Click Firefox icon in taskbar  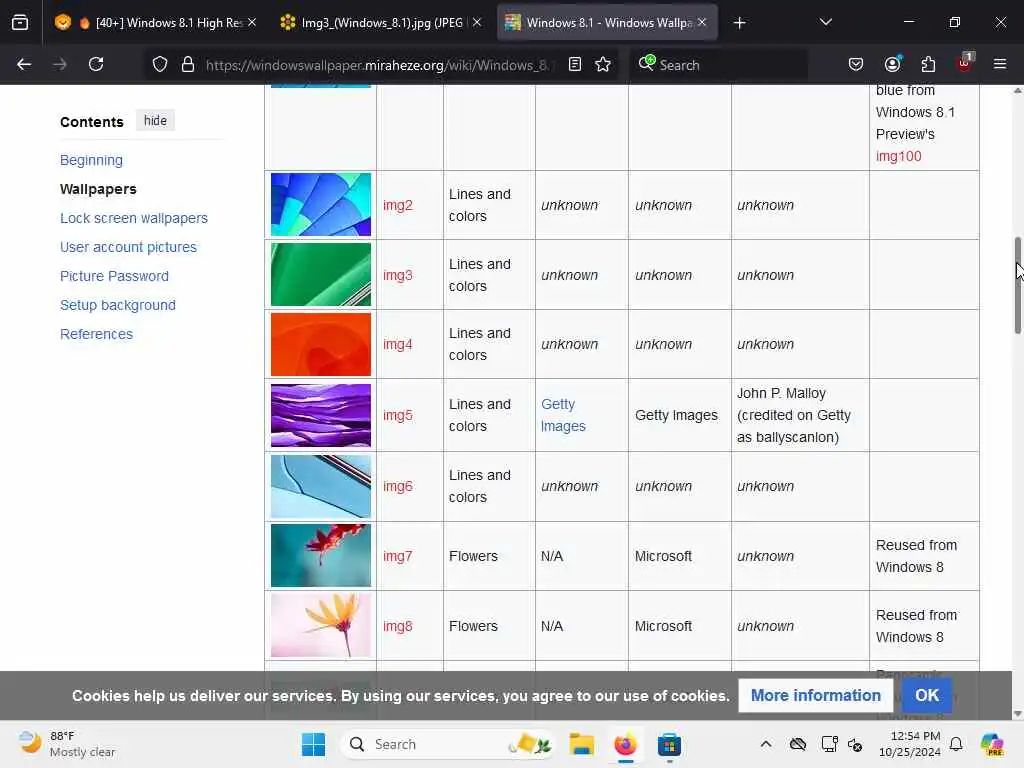pos(625,744)
